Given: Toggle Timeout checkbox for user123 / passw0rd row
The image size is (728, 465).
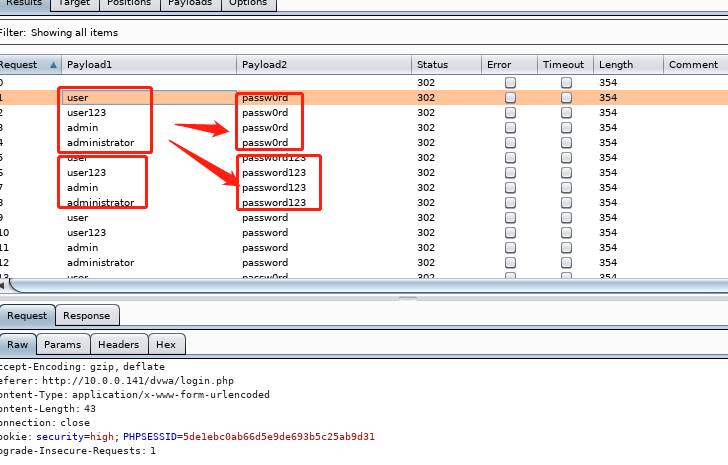Looking at the screenshot, I should [x=566, y=113].
